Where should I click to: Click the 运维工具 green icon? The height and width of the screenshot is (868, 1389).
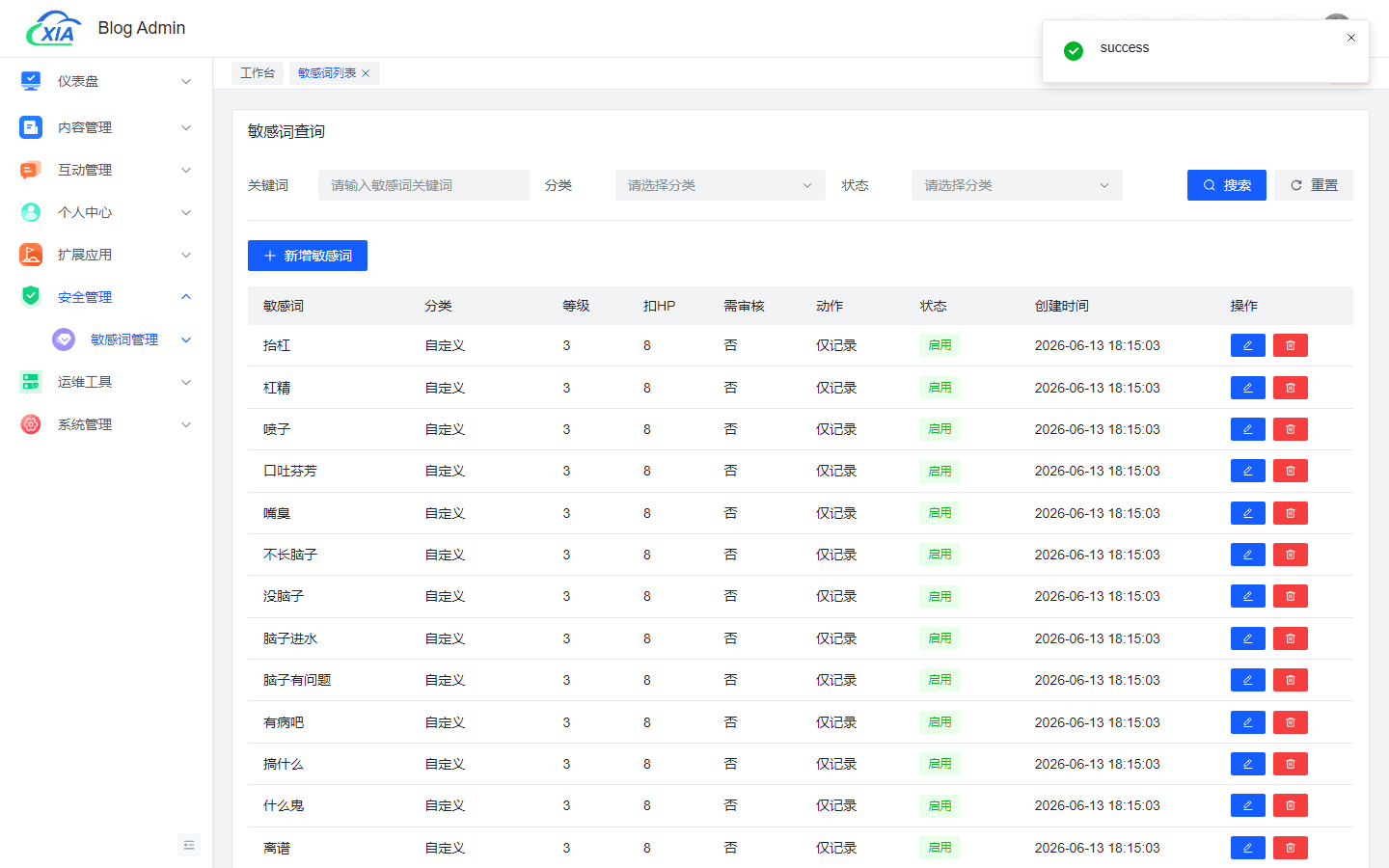click(x=31, y=382)
